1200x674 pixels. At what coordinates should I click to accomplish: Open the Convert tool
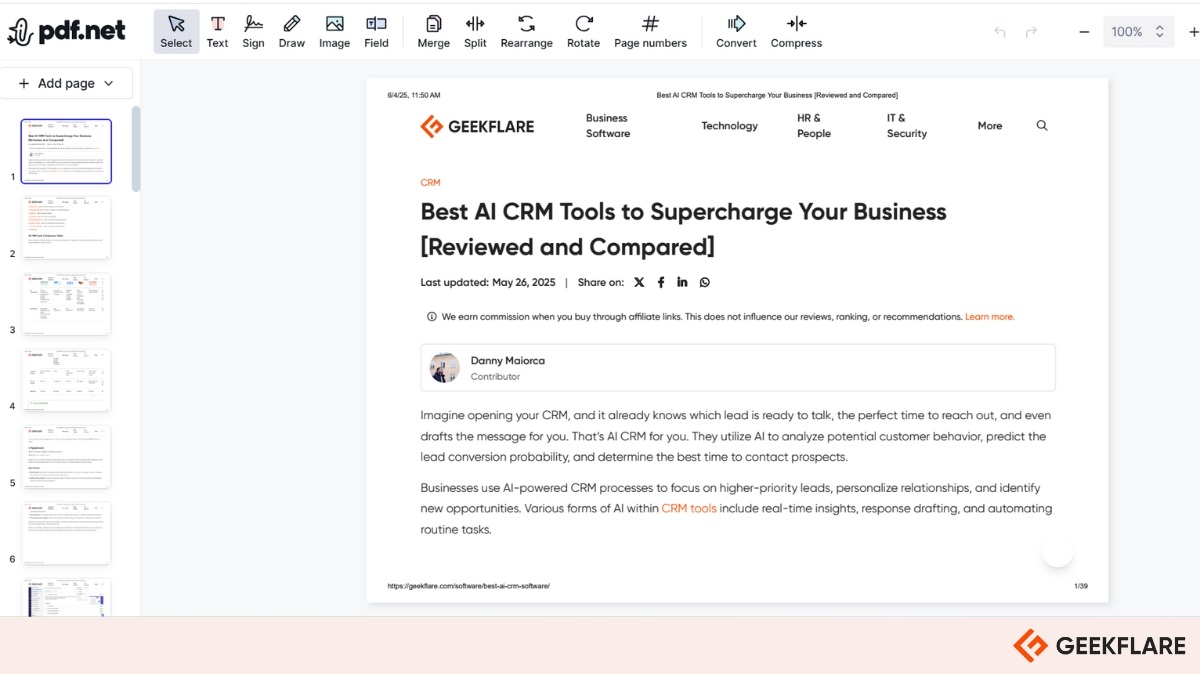point(736,31)
